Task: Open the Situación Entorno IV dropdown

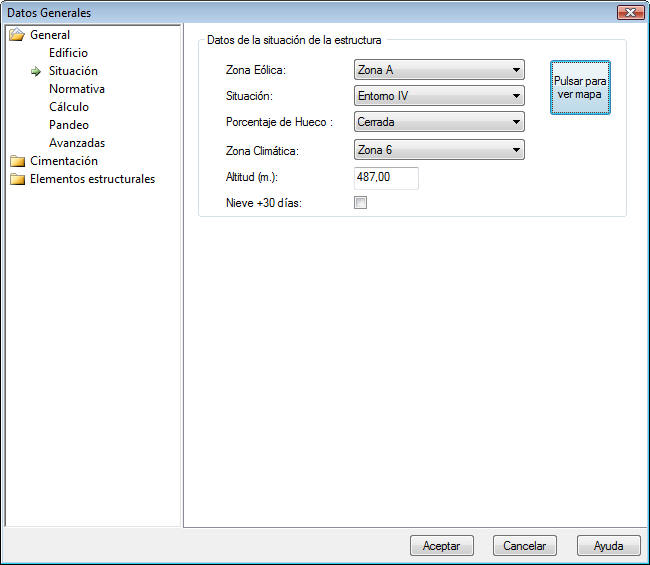Action: tap(439, 96)
